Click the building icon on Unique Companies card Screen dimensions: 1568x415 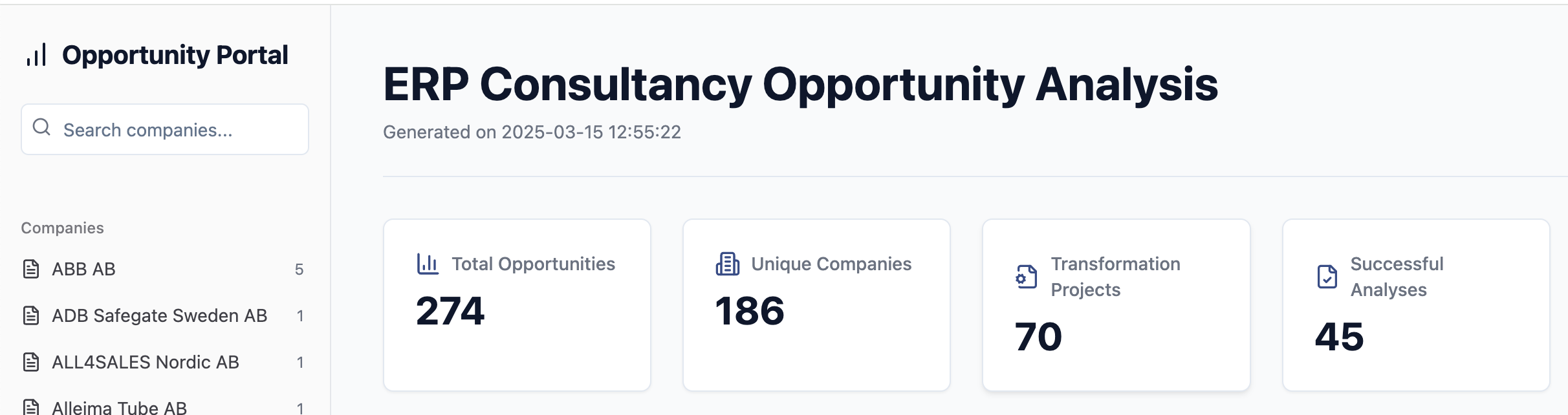(x=727, y=264)
